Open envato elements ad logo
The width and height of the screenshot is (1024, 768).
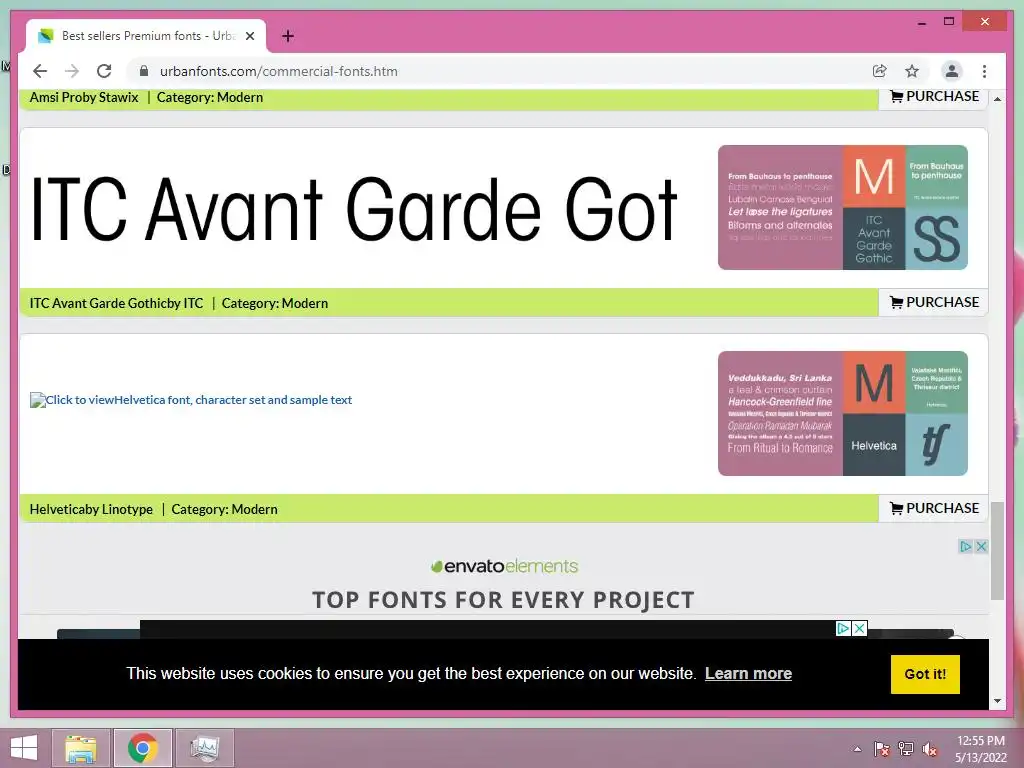coord(504,566)
